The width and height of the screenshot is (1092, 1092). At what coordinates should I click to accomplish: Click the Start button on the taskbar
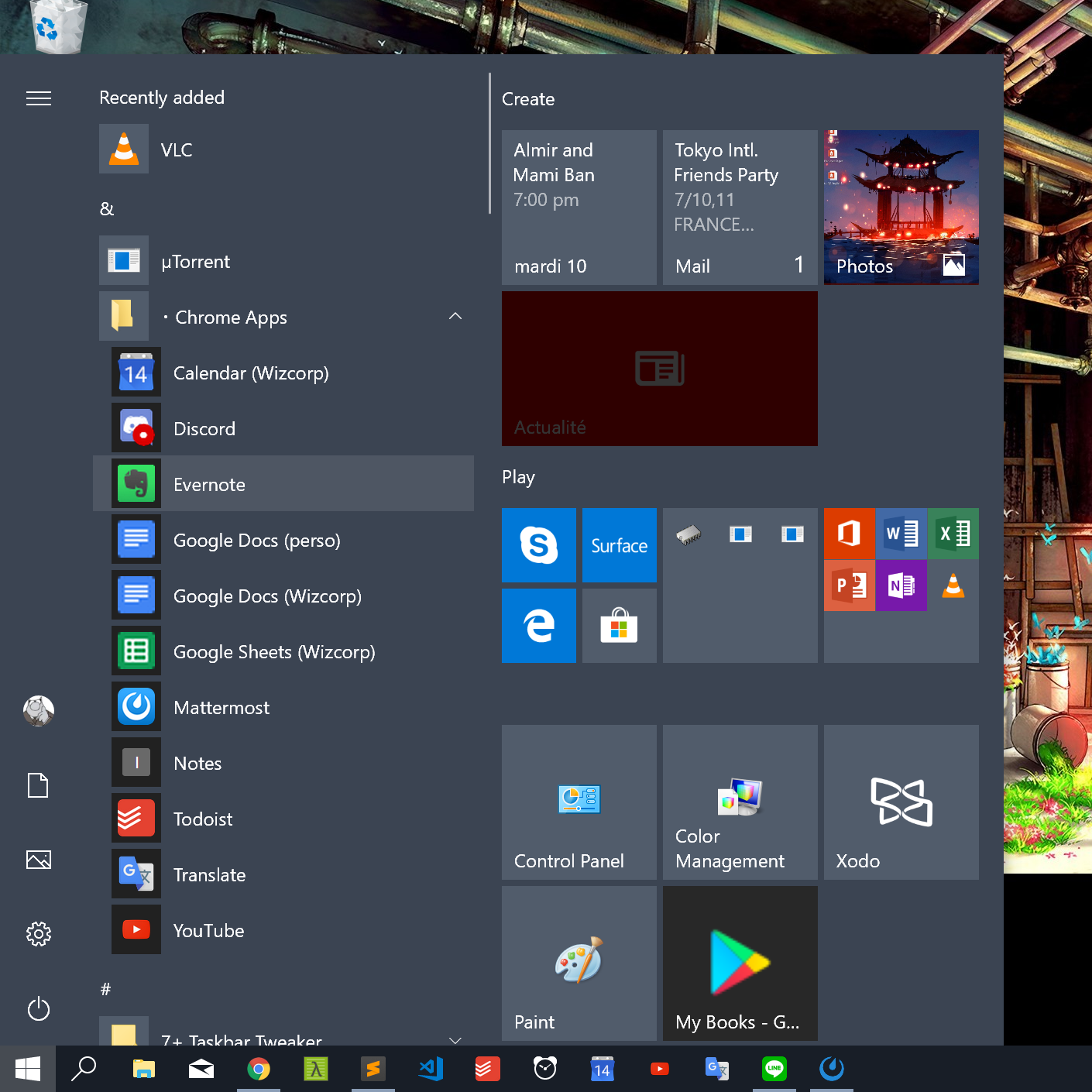coord(28,1069)
